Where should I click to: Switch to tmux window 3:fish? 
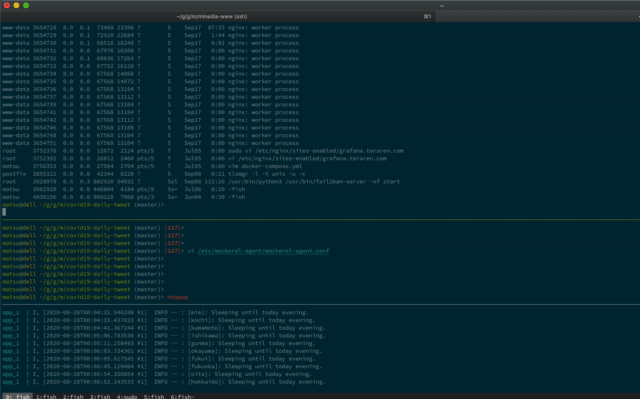[x=100, y=397]
